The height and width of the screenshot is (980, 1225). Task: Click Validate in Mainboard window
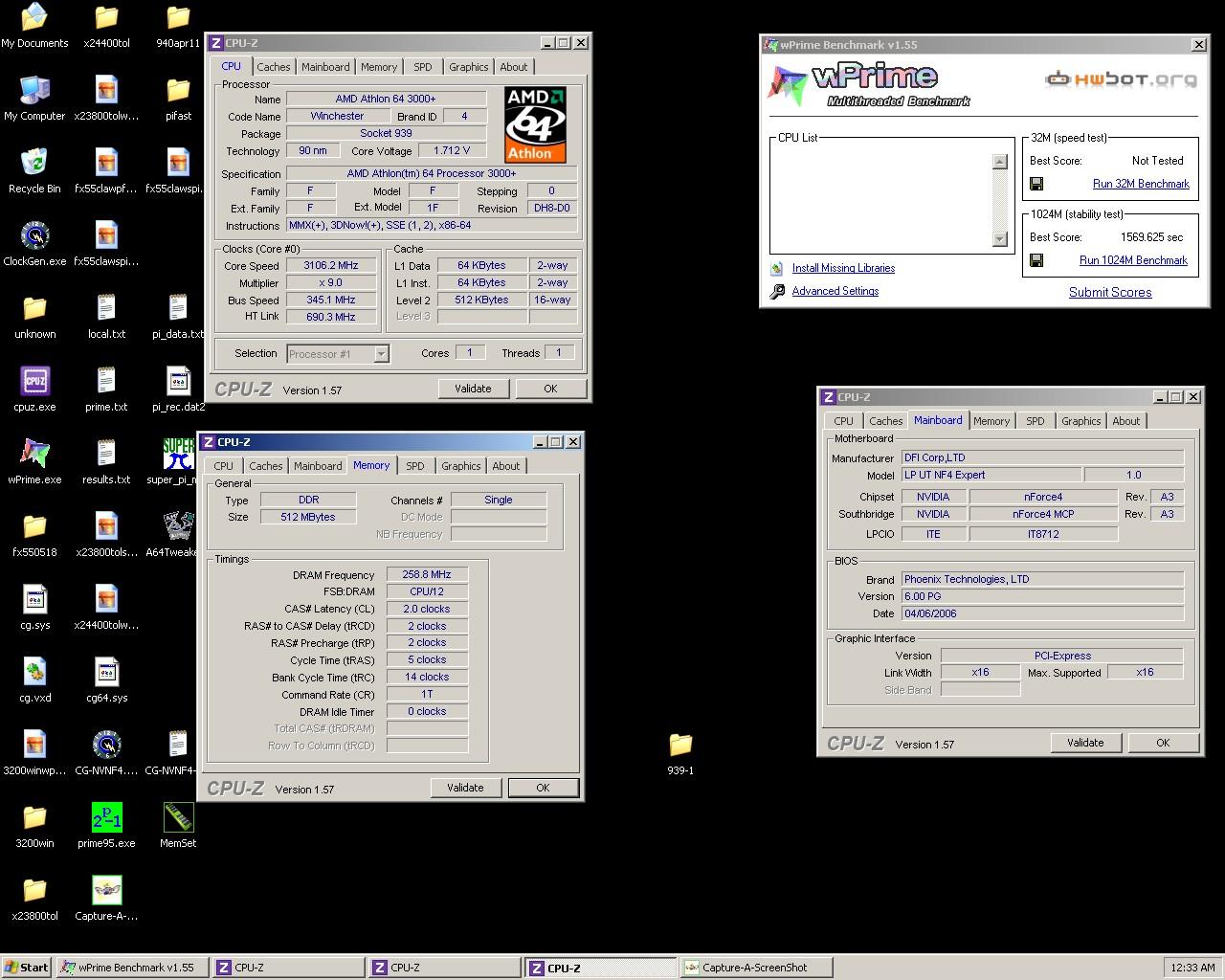pos(1085,743)
